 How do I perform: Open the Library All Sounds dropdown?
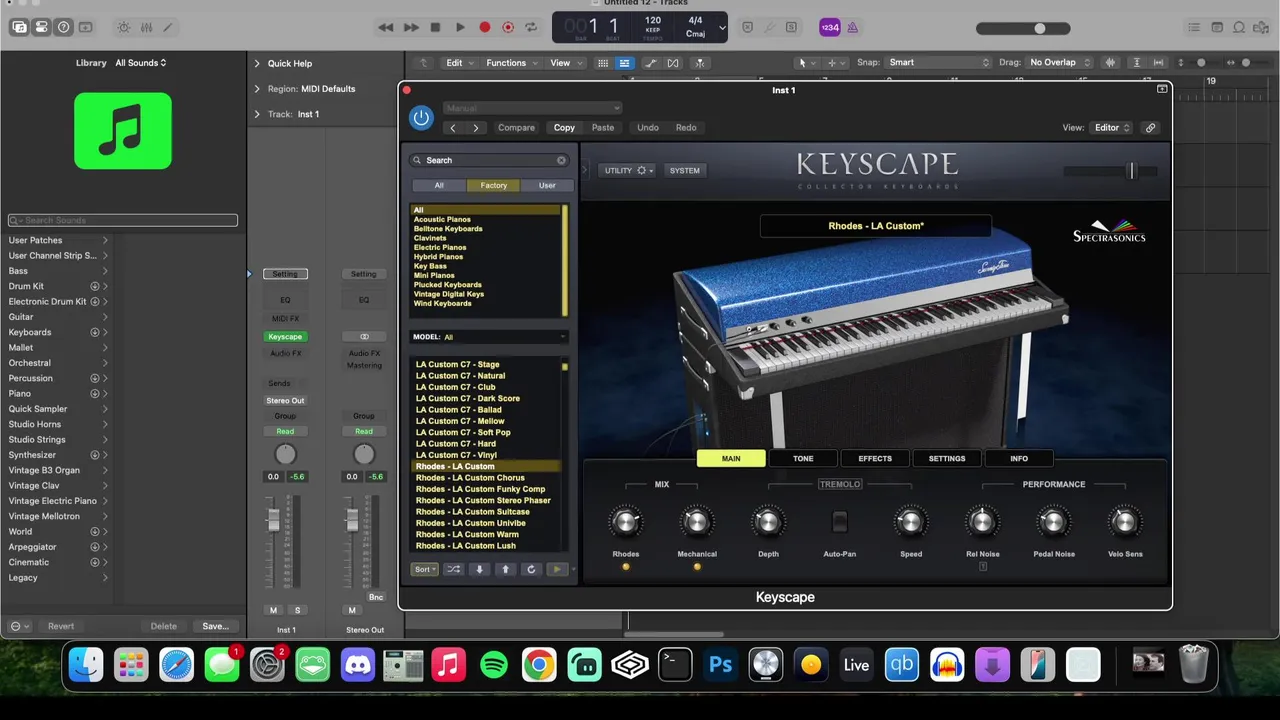(x=141, y=63)
